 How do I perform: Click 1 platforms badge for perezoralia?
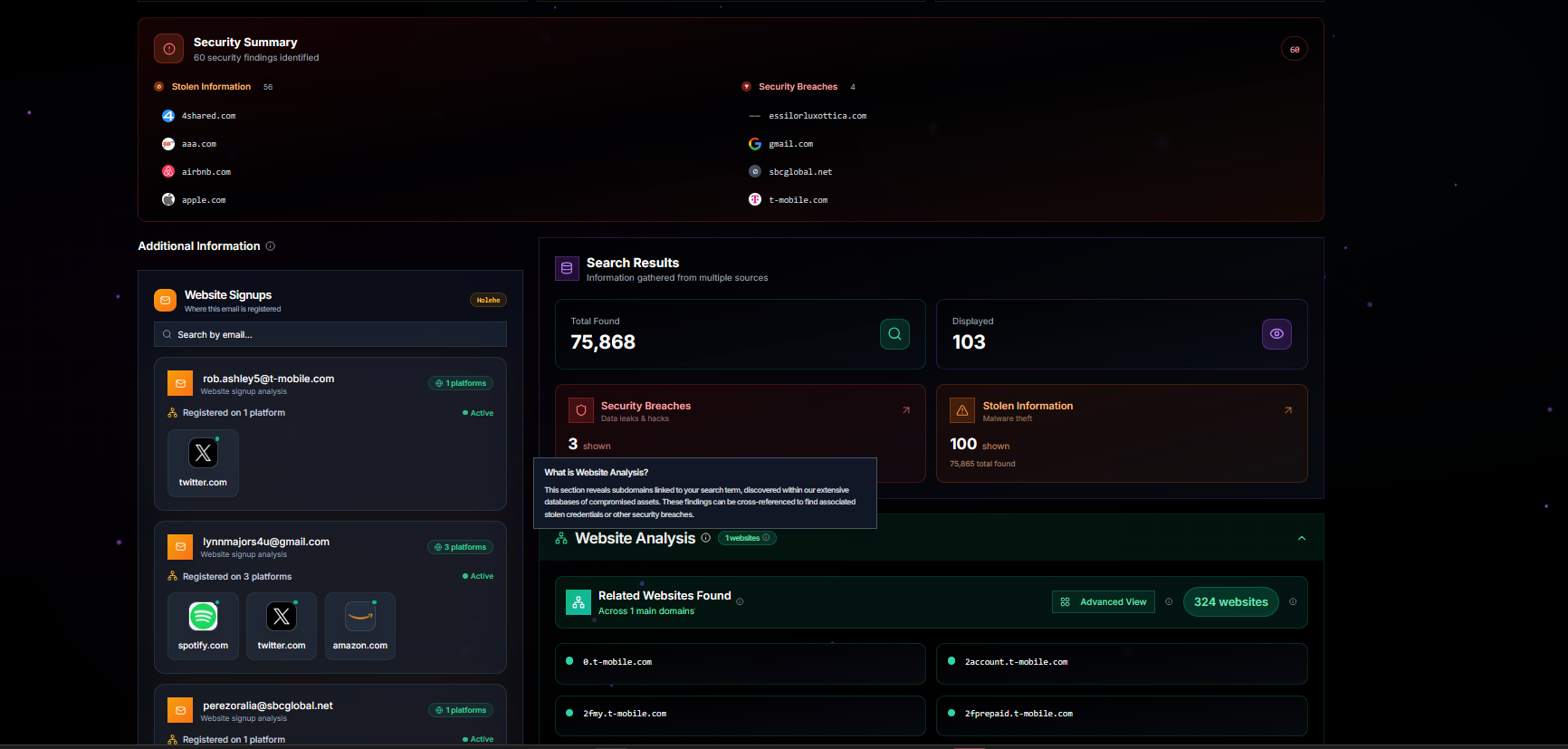click(461, 710)
